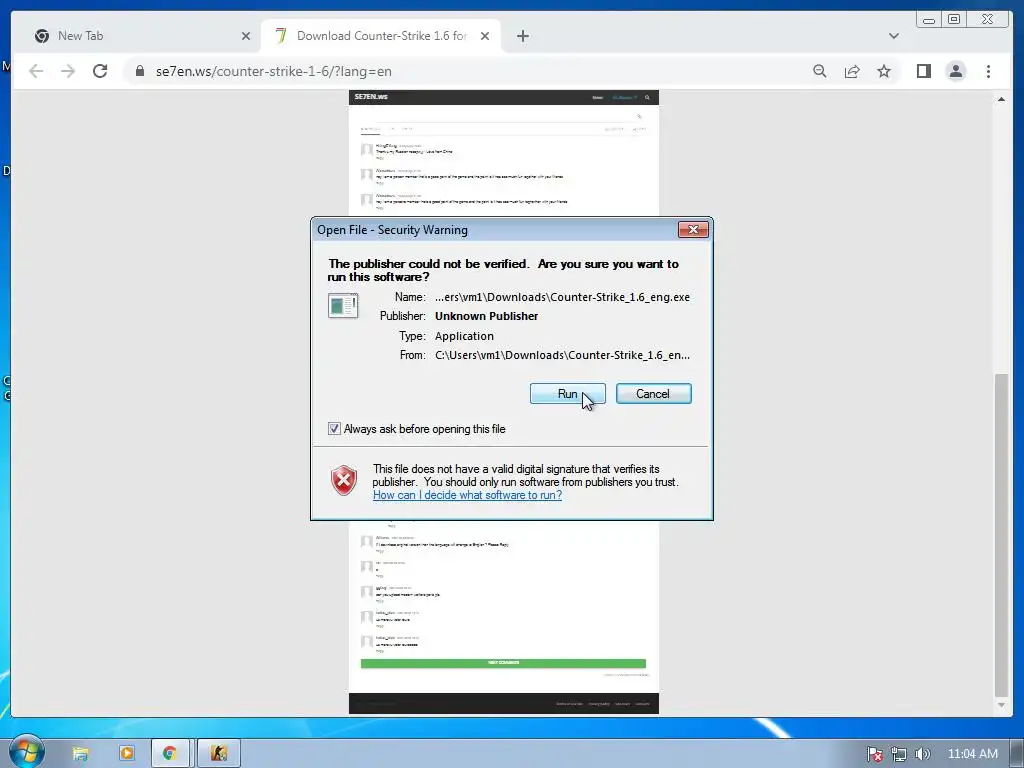Cancel the Open File security warning
The image size is (1024, 768).
point(653,394)
